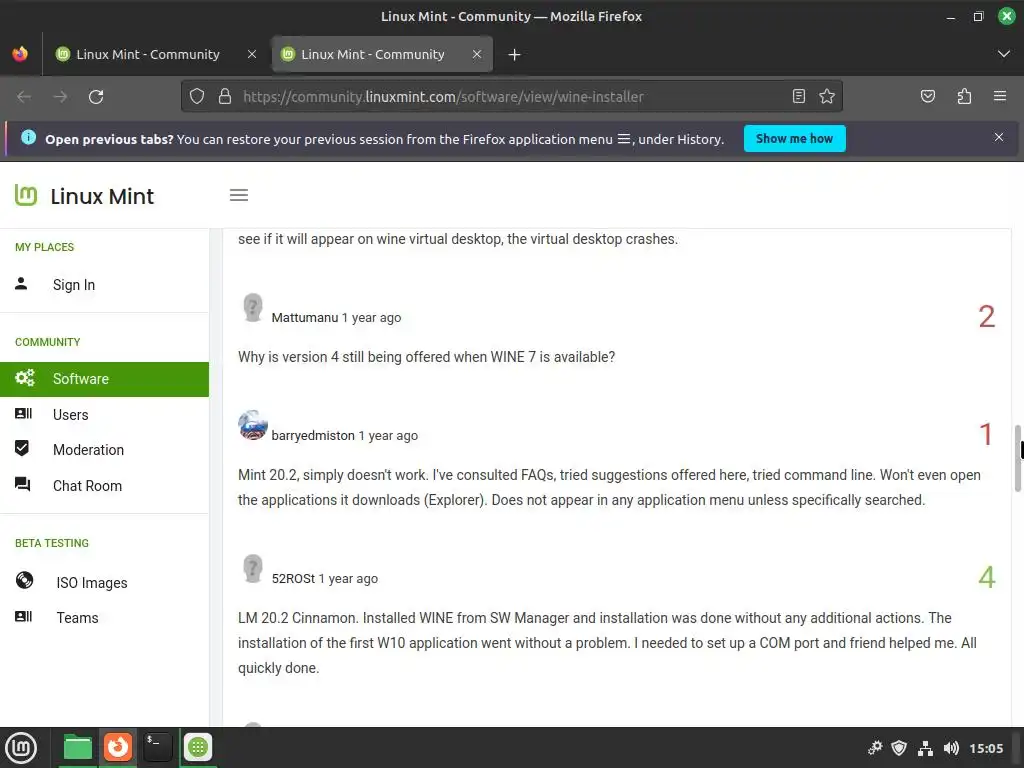1024x768 pixels.
Task: Click the update shield tray icon
Action: tap(899, 748)
